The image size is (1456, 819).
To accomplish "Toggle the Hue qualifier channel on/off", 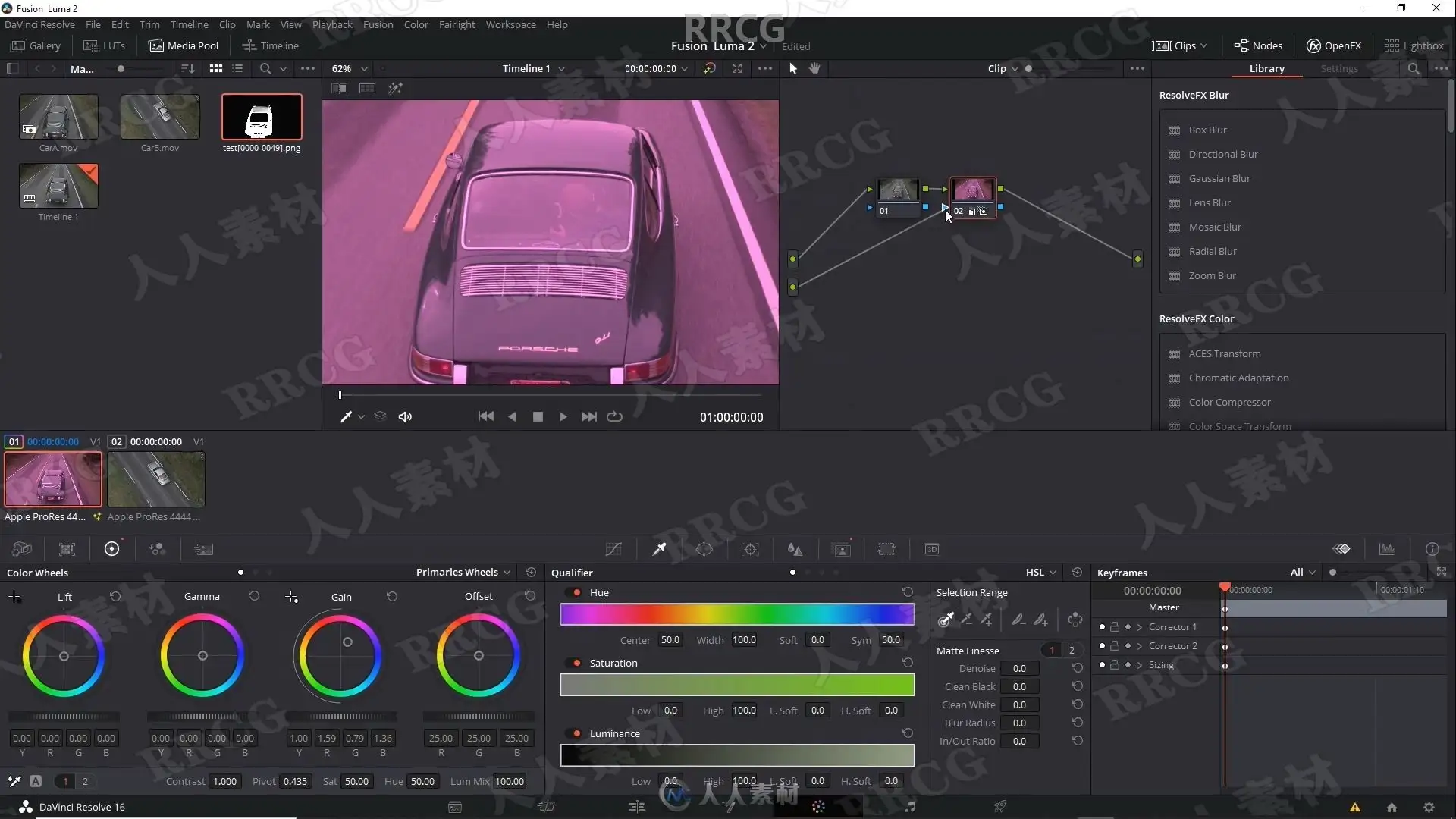I will click(577, 592).
